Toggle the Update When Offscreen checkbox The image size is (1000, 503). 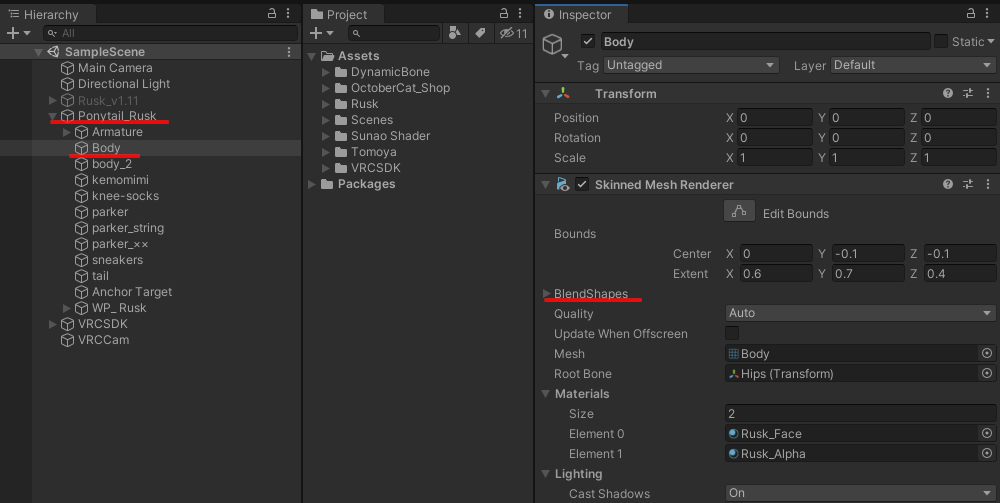[x=732, y=333]
